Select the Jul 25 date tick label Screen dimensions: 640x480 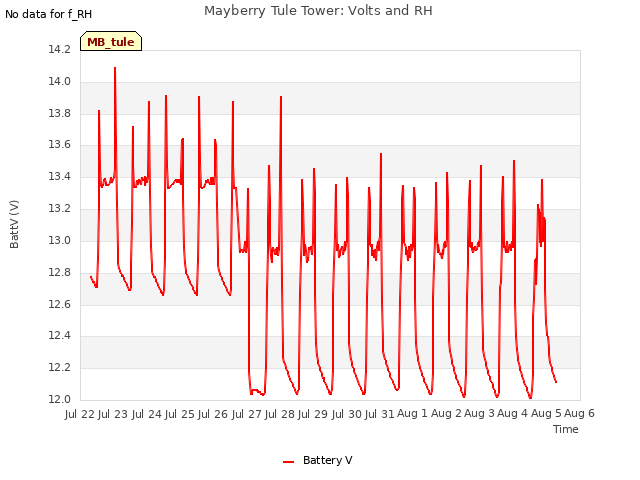point(180,414)
